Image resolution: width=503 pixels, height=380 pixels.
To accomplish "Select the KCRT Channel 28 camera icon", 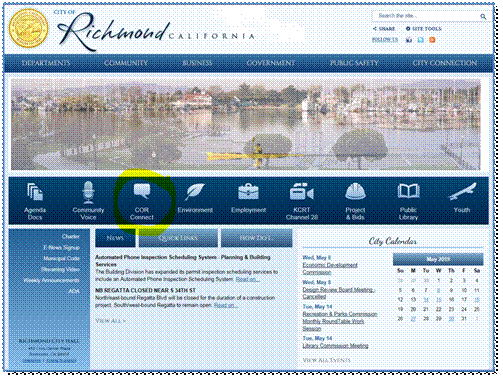I will coord(302,192).
